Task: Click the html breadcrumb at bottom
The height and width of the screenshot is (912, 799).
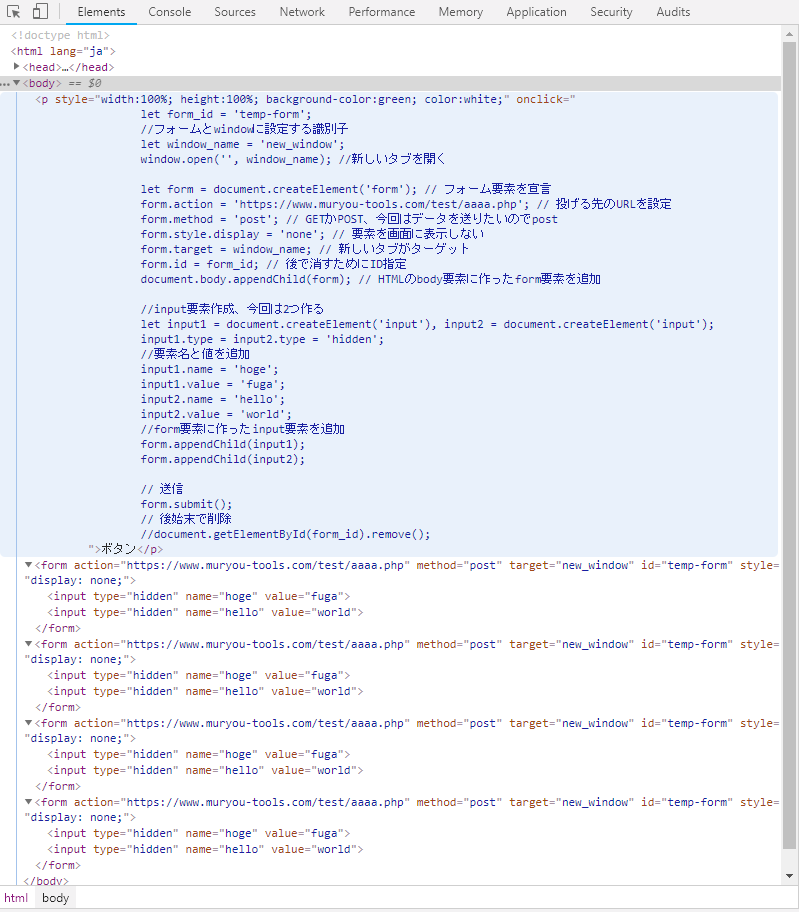Action: [16, 898]
